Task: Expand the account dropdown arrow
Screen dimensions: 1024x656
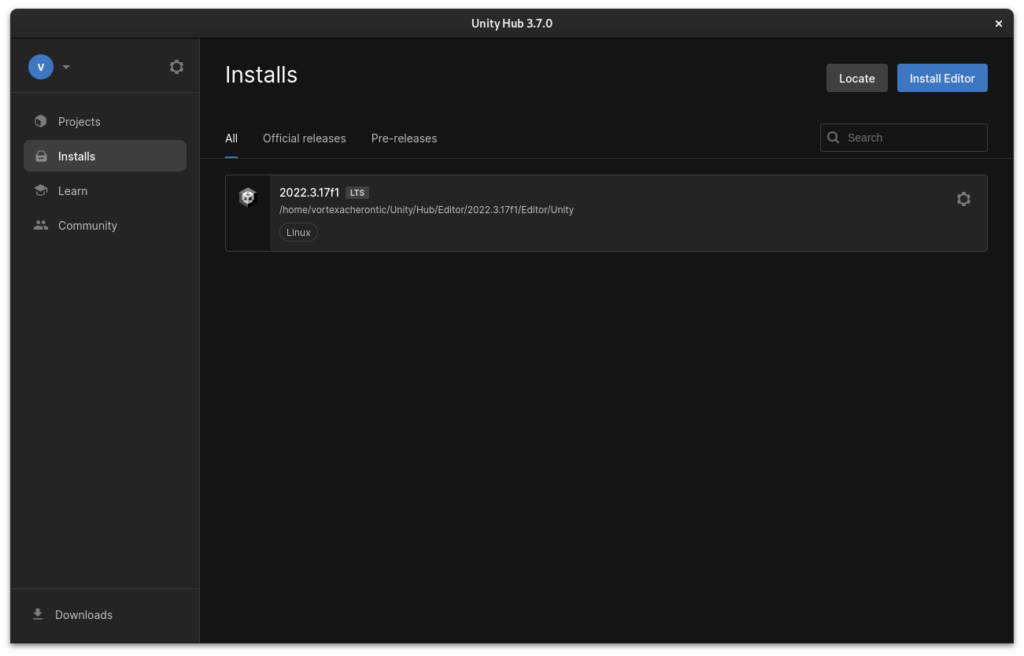Action: (x=66, y=67)
